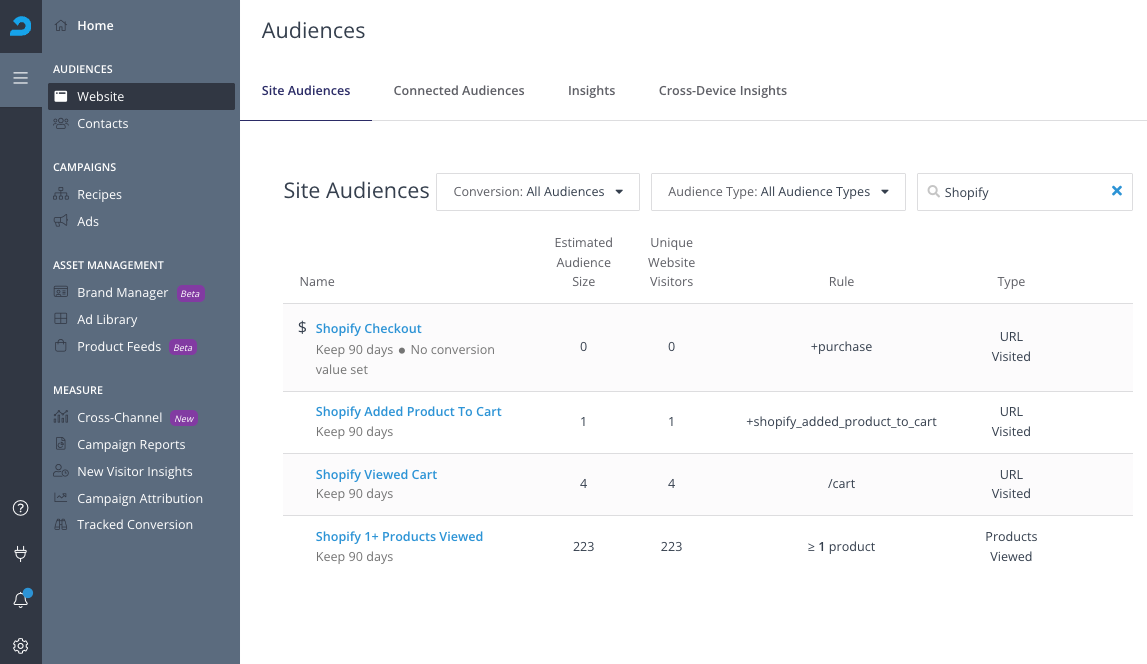
Task: Open the notifications bell icon
Action: tap(20, 600)
